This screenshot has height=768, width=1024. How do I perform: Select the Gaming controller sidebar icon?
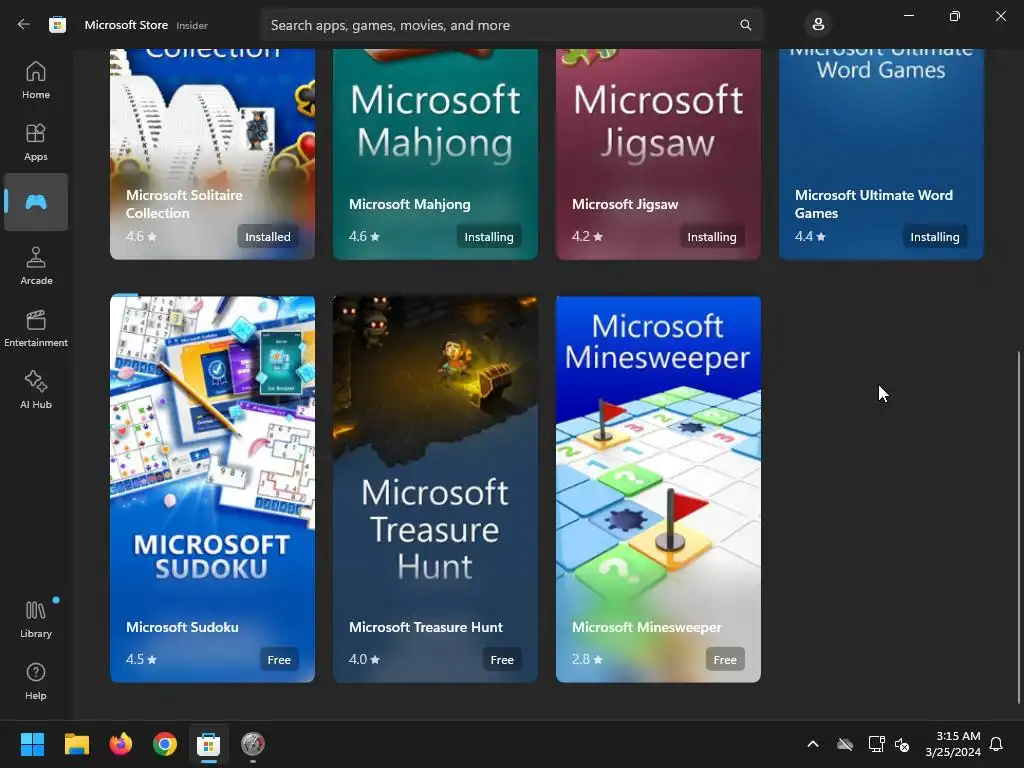(36, 202)
